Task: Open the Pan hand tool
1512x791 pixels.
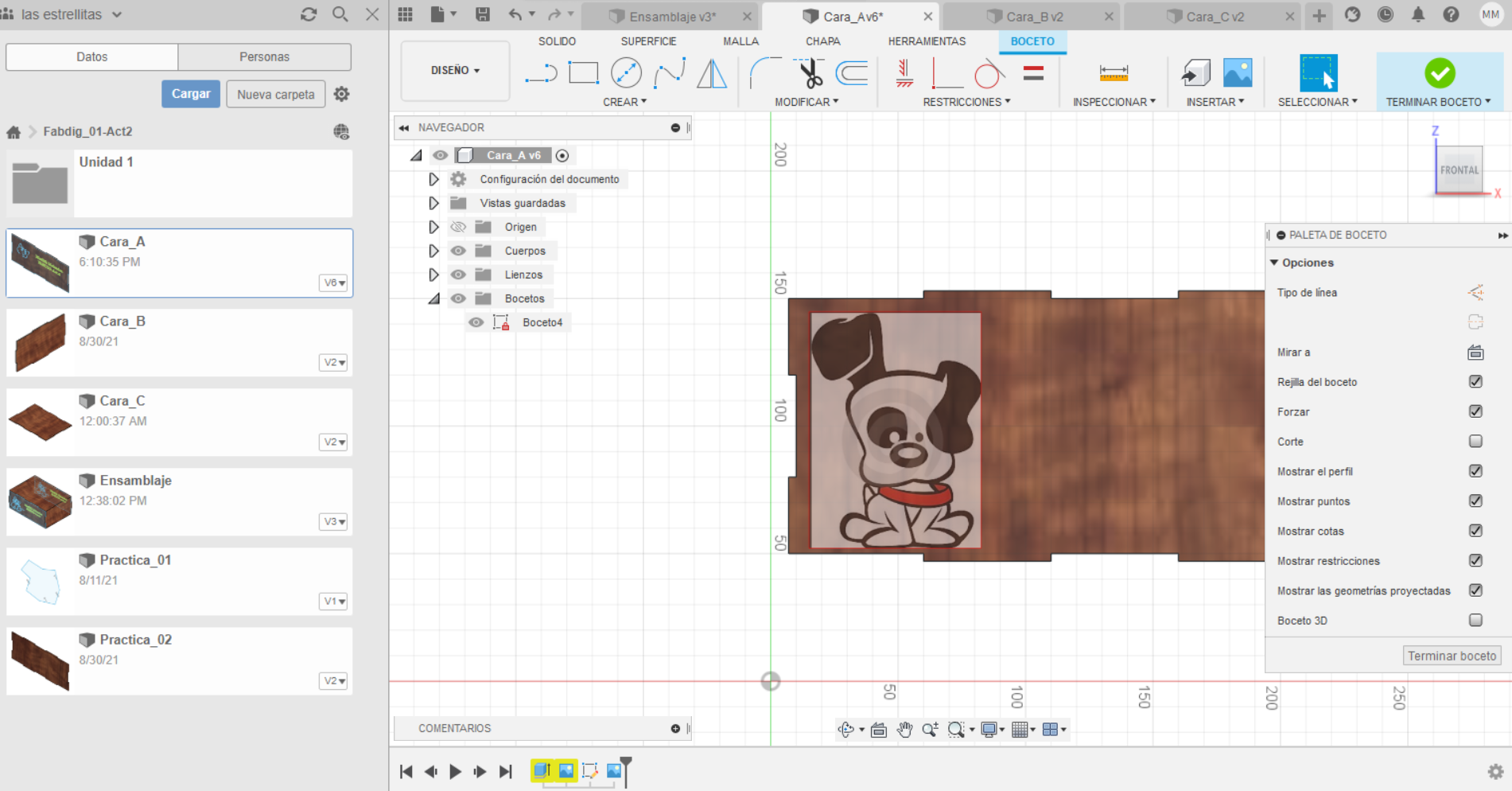Action: tap(904, 730)
